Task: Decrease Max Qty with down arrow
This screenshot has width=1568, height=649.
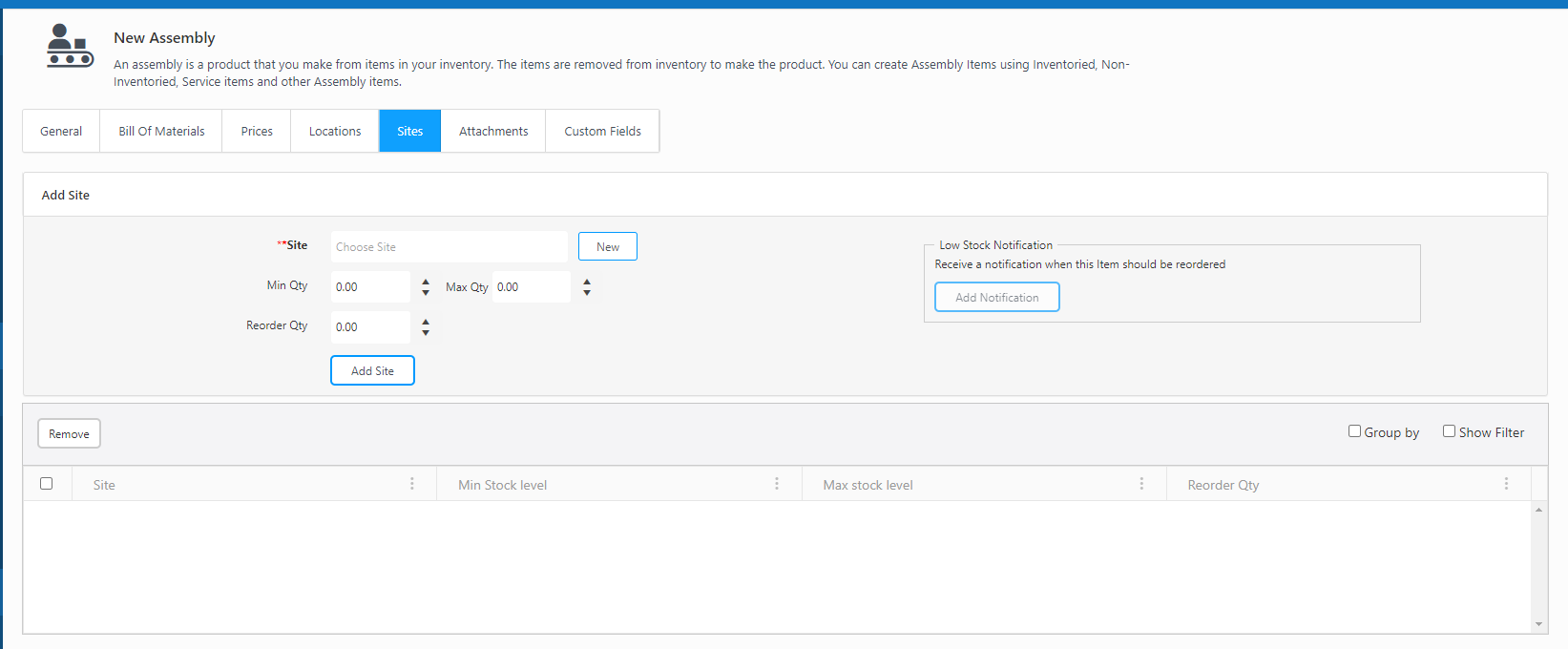Action: [587, 293]
